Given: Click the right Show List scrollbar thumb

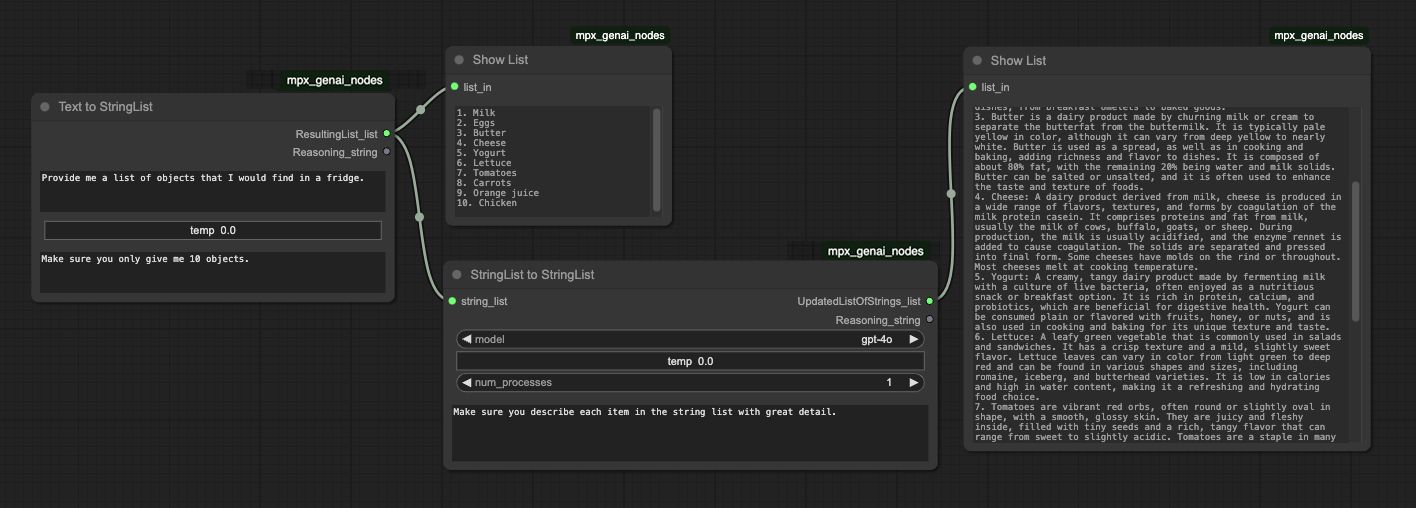Looking at the screenshot, I should (x=1356, y=251).
